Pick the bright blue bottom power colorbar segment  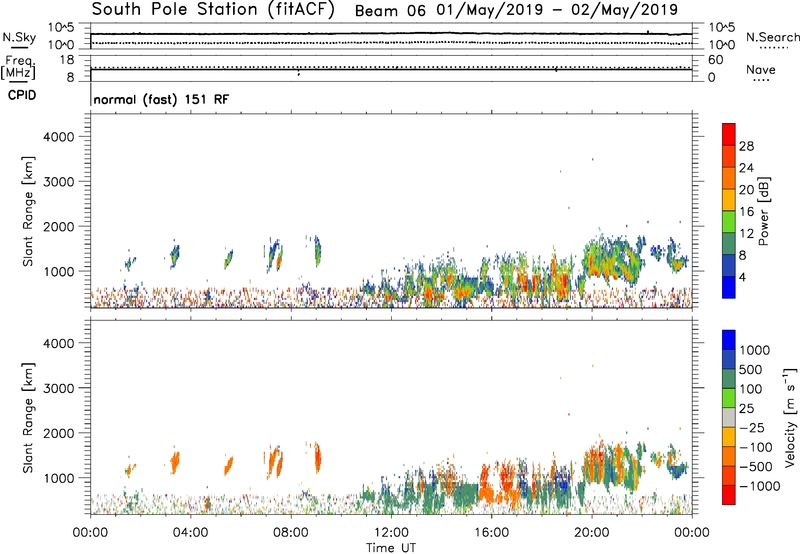(x=729, y=287)
